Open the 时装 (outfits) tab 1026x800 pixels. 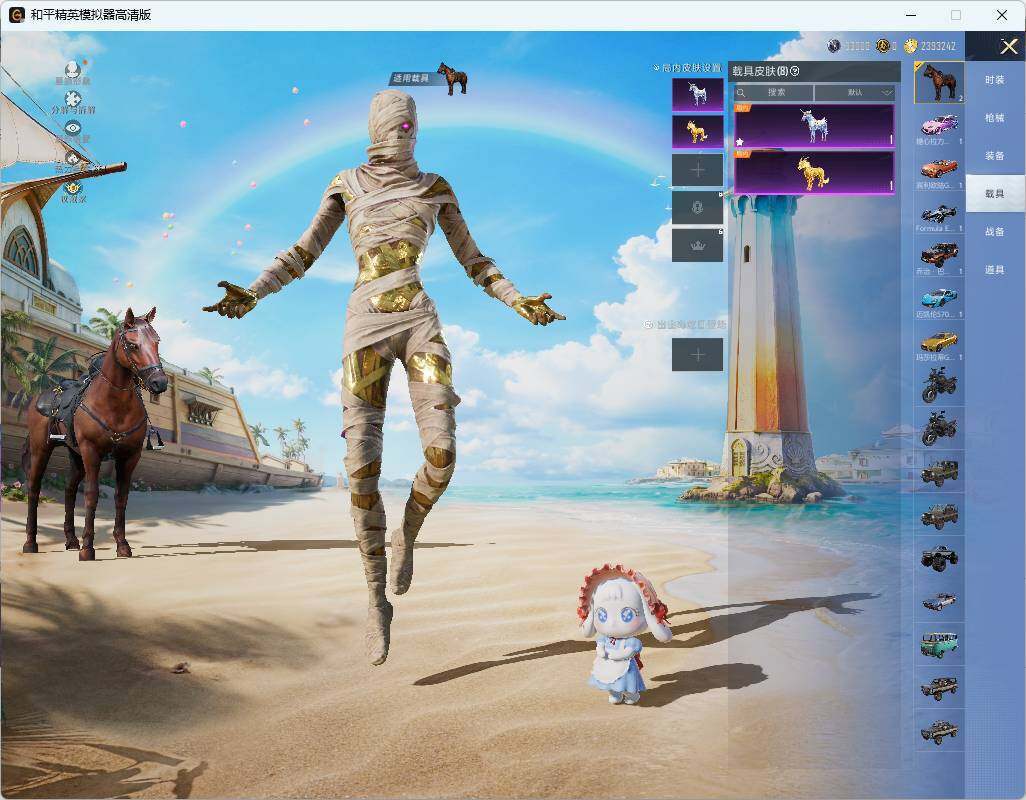click(995, 80)
